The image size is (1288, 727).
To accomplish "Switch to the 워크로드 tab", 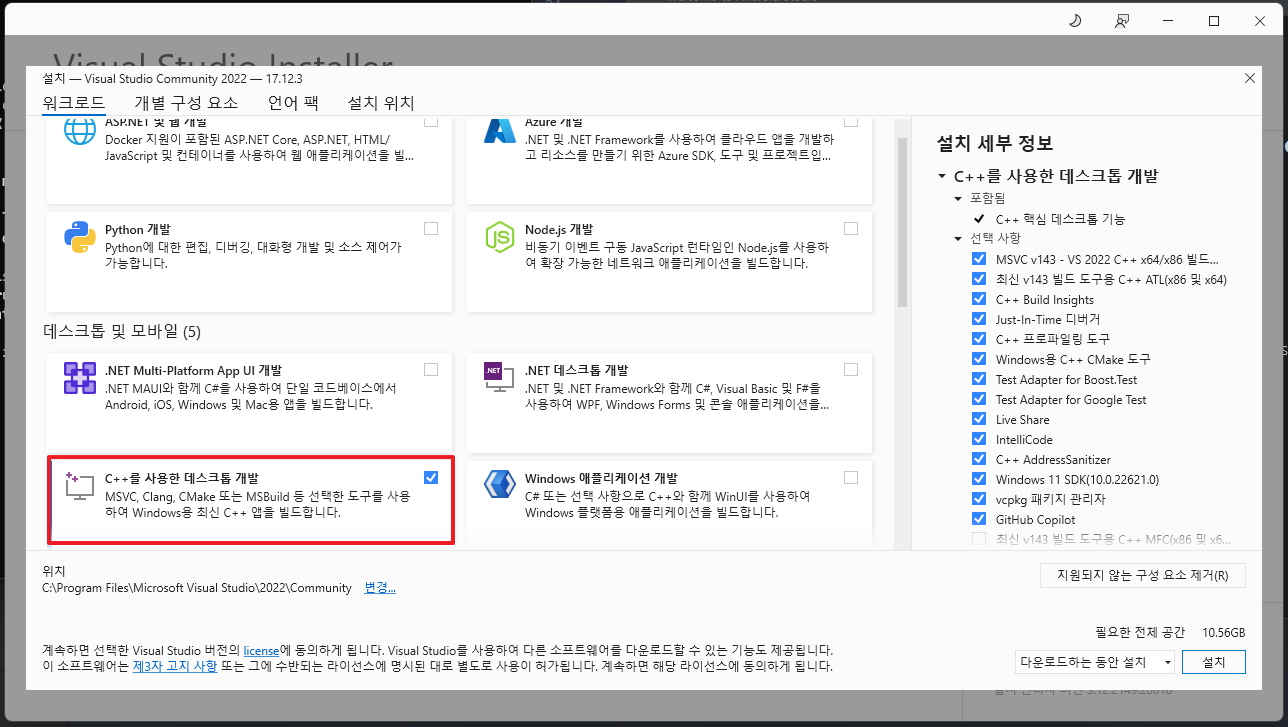I will click(x=74, y=103).
